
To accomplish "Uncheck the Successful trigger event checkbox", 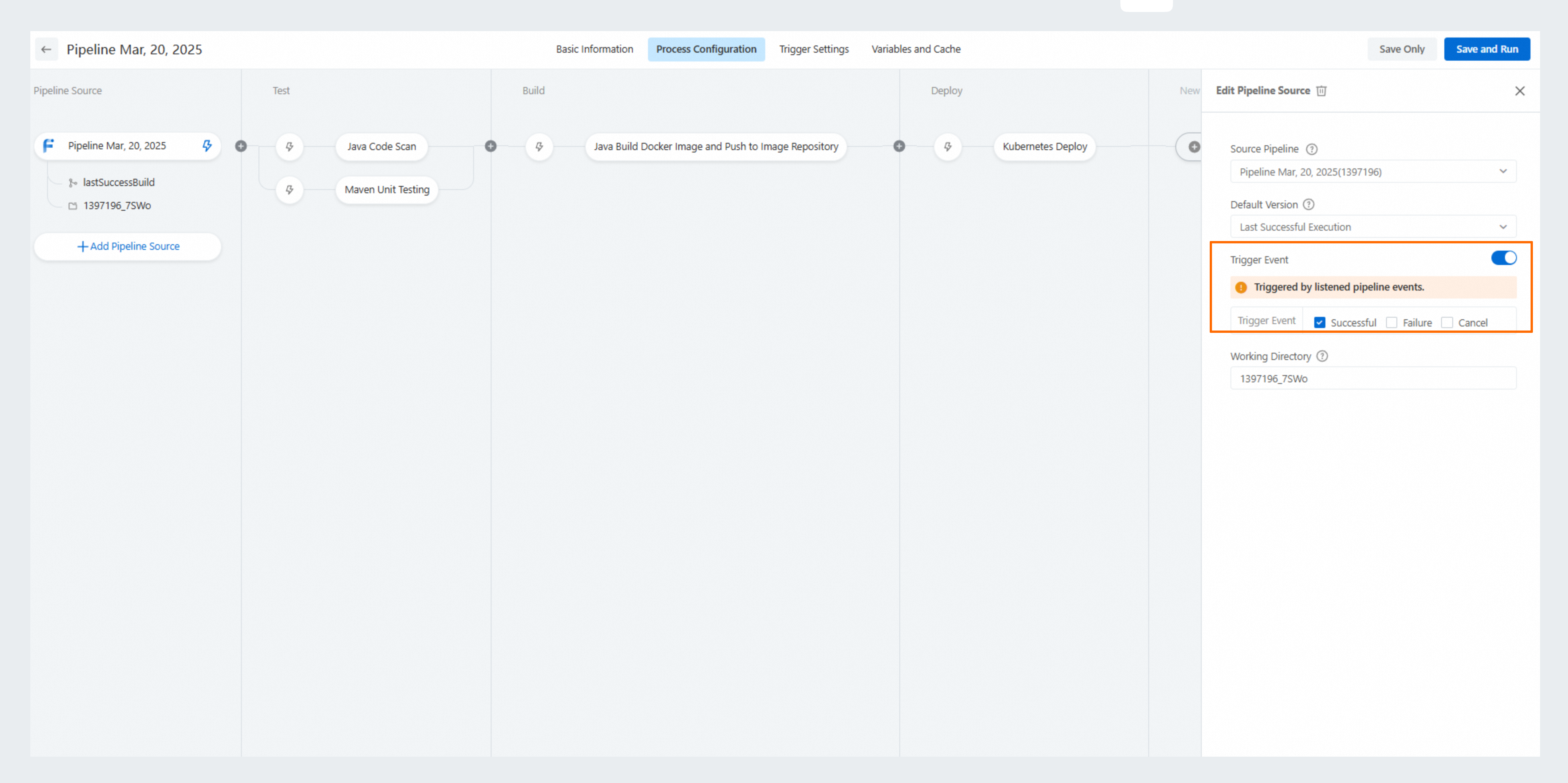I will click(1320, 323).
